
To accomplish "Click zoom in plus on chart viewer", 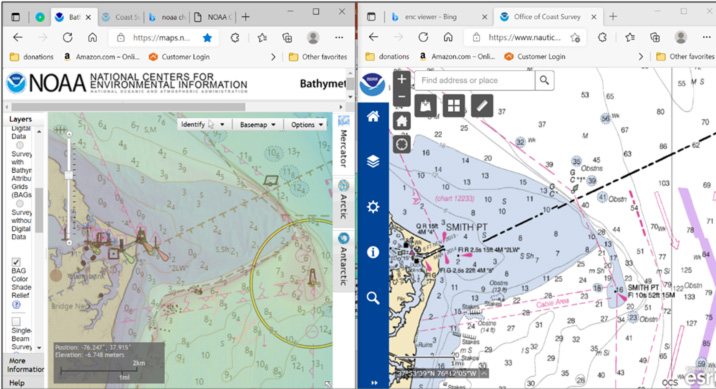I will [x=401, y=79].
